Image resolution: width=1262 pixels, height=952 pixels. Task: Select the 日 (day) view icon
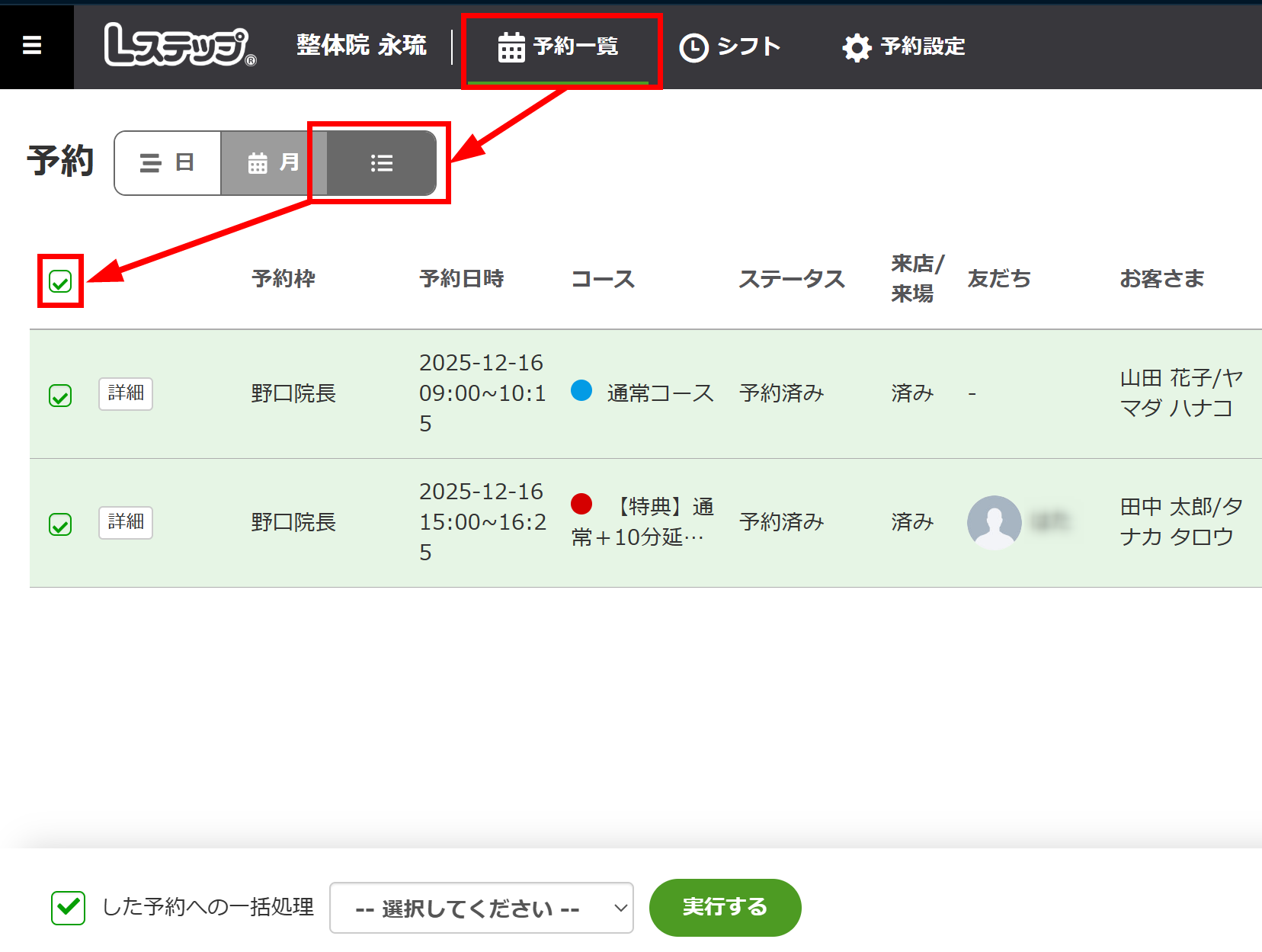click(167, 162)
